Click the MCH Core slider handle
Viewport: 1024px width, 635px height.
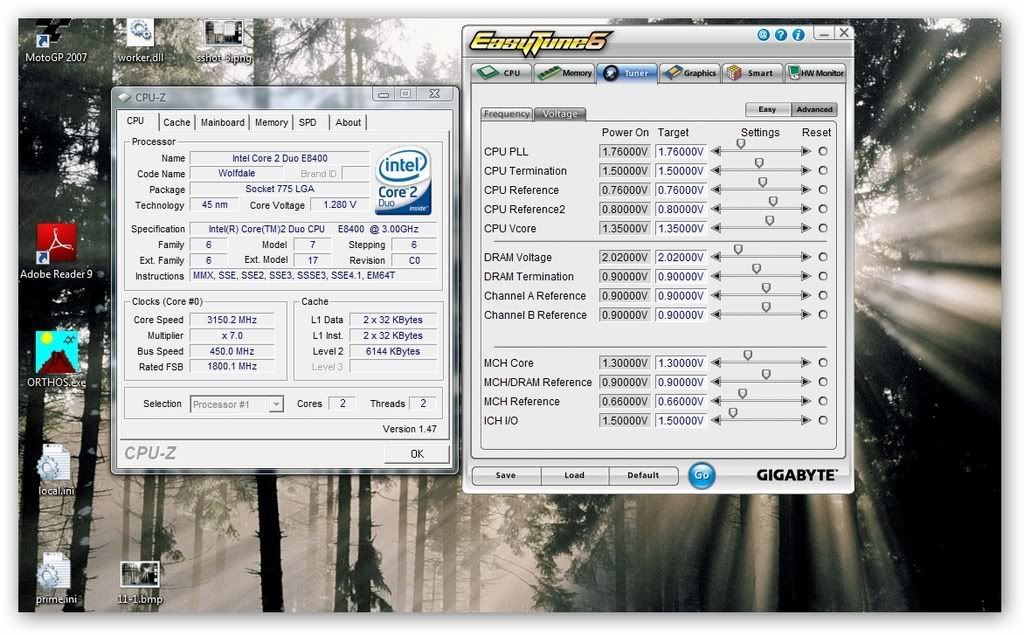[748, 355]
